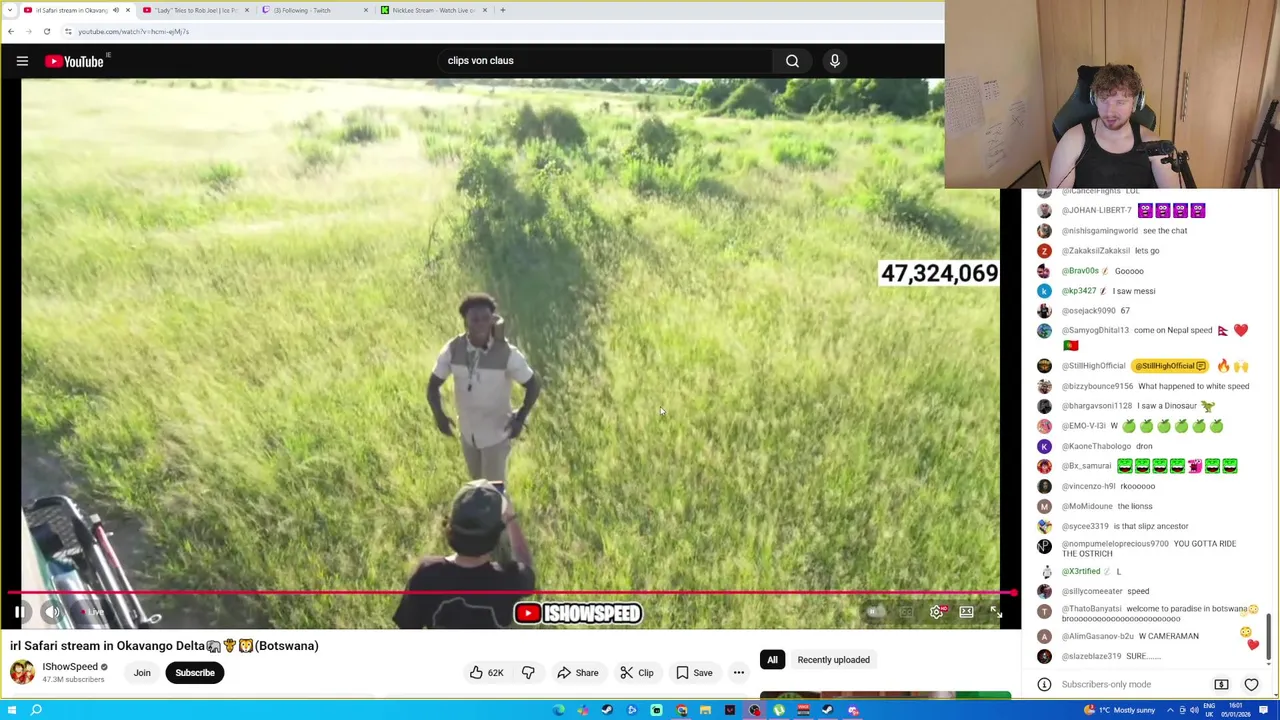
Task: Open the weather widget showing Mostly sunny
Action: pos(1121,710)
